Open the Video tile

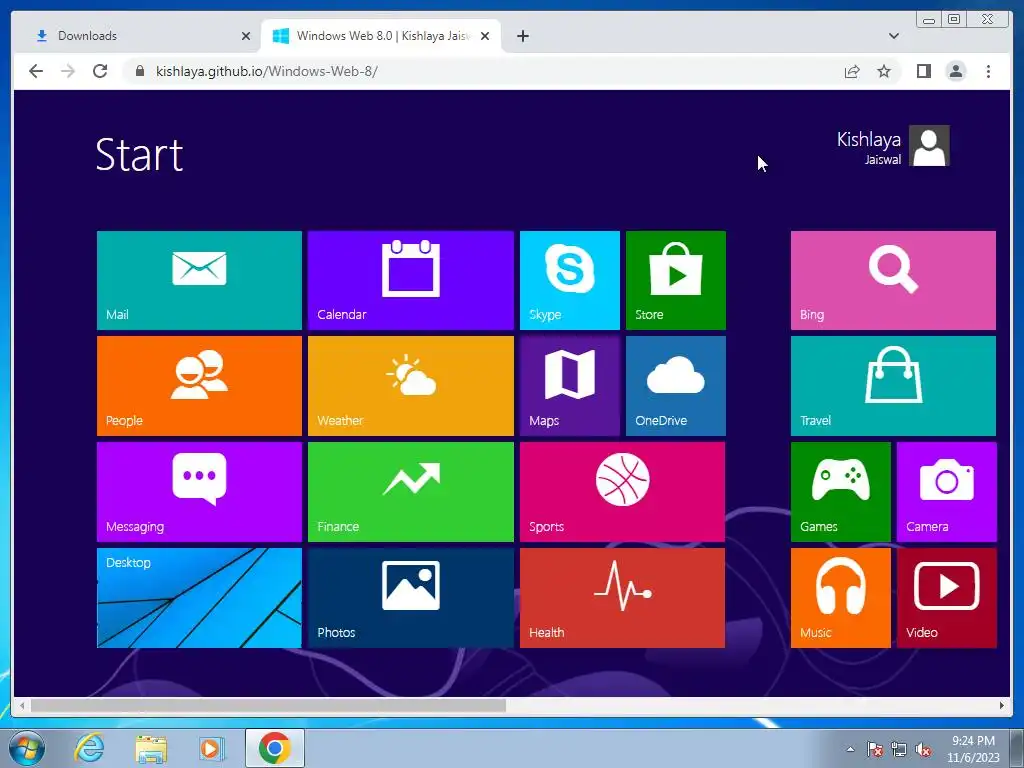click(946, 598)
